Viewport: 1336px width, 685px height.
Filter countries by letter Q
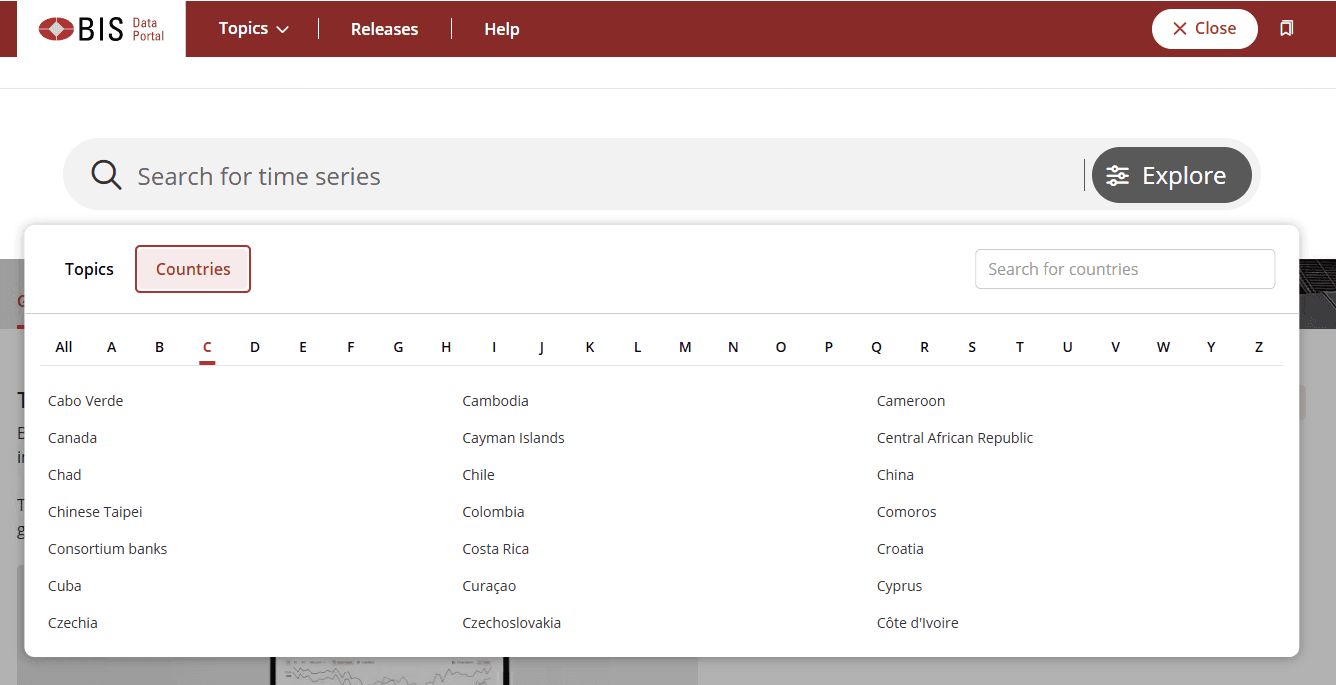(876, 347)
